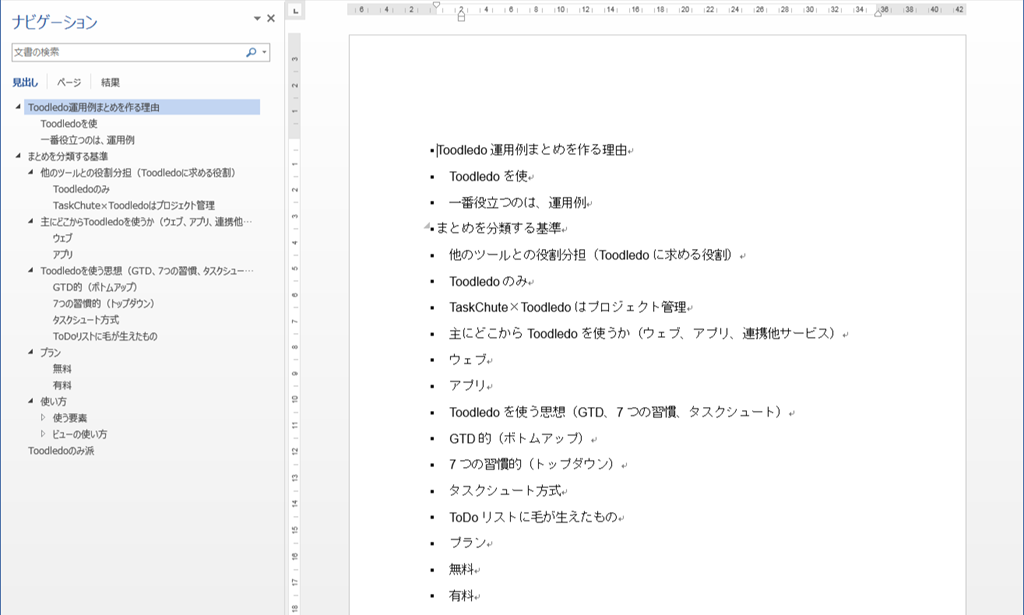The height and width of the screenshot is (615, 1024).
Task: Collapse the まとめを分類する基準 heading
Action: (18, 155)
